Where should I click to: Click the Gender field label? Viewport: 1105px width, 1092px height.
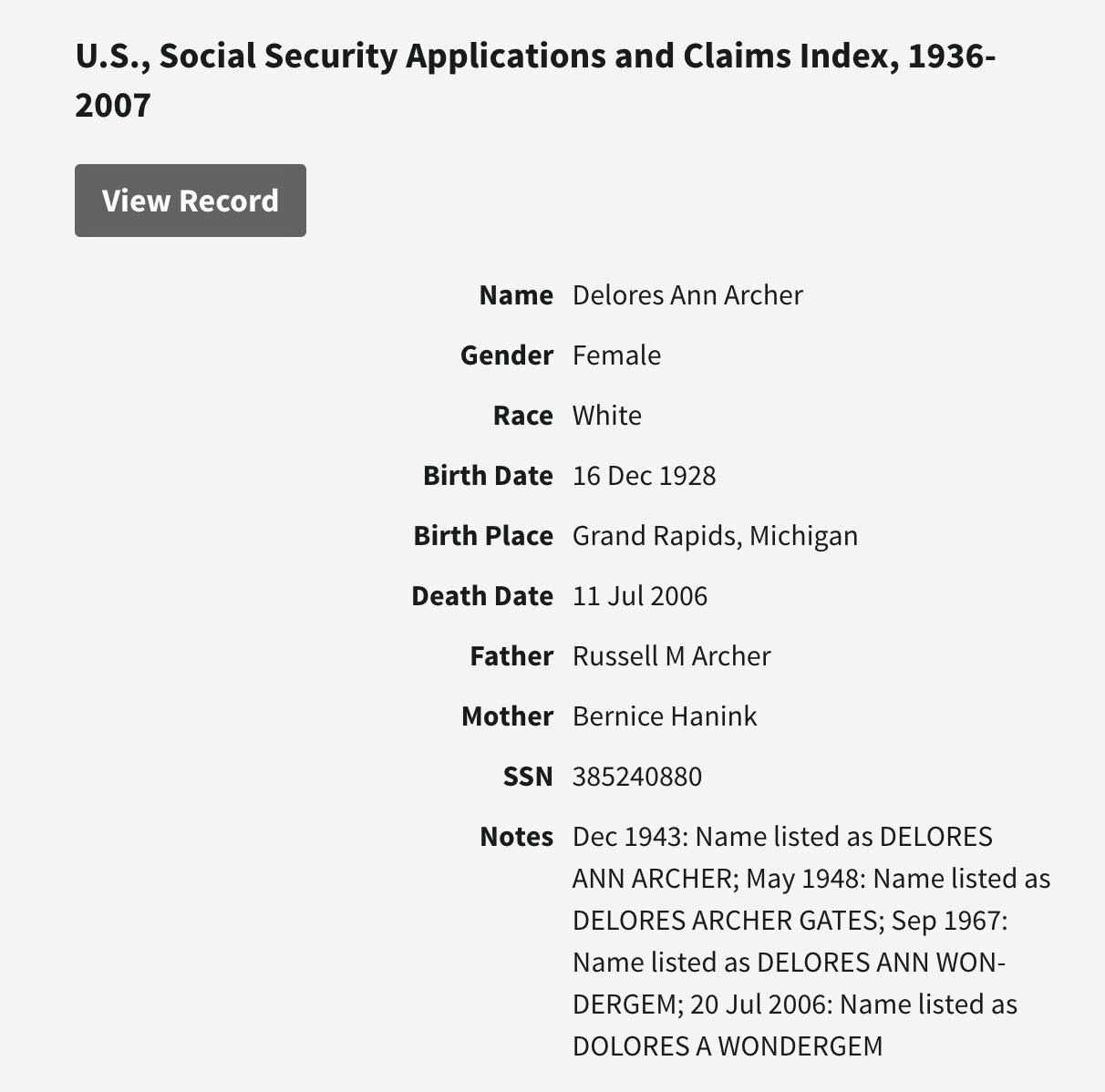(x=506, y=355)
